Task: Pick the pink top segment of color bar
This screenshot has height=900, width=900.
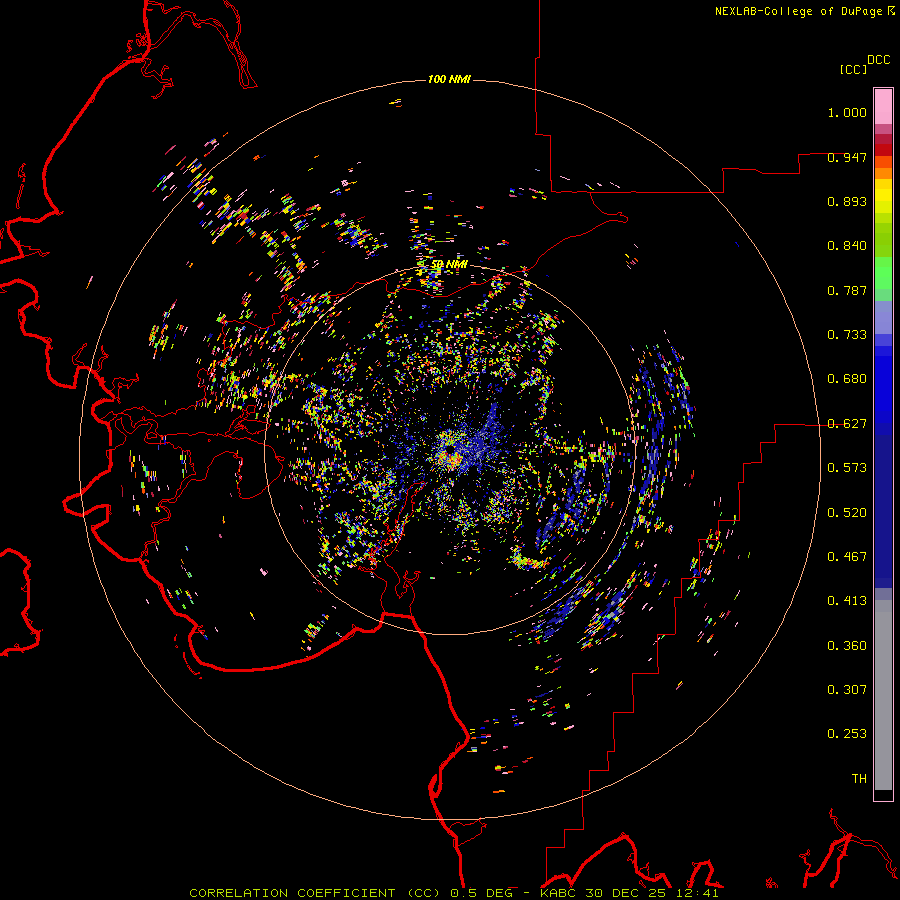Action: tap(883, 107)
